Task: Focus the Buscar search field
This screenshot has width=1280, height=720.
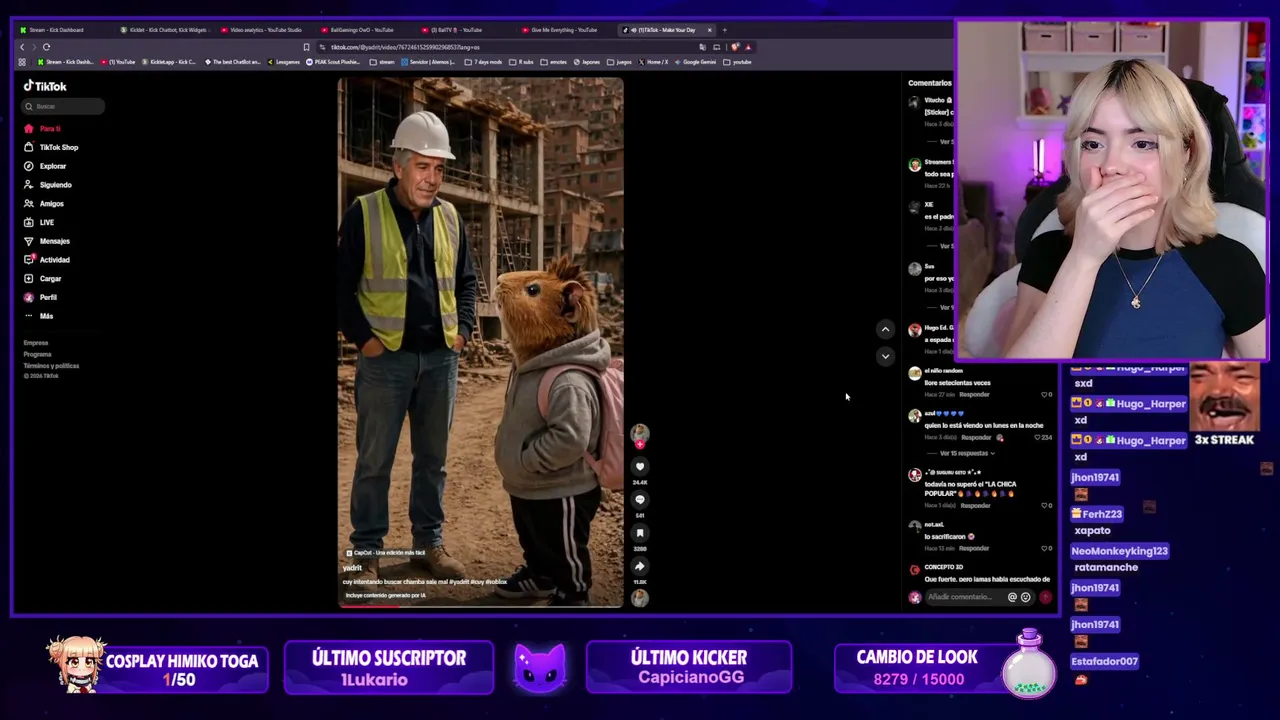Action: click(64, 106)
